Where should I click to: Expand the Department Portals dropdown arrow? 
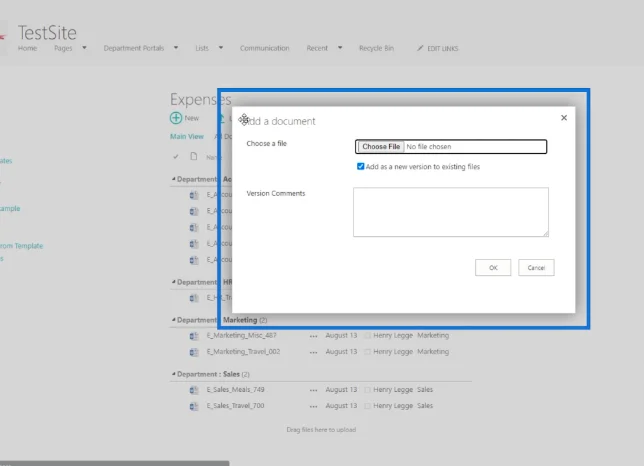point(176,48)
